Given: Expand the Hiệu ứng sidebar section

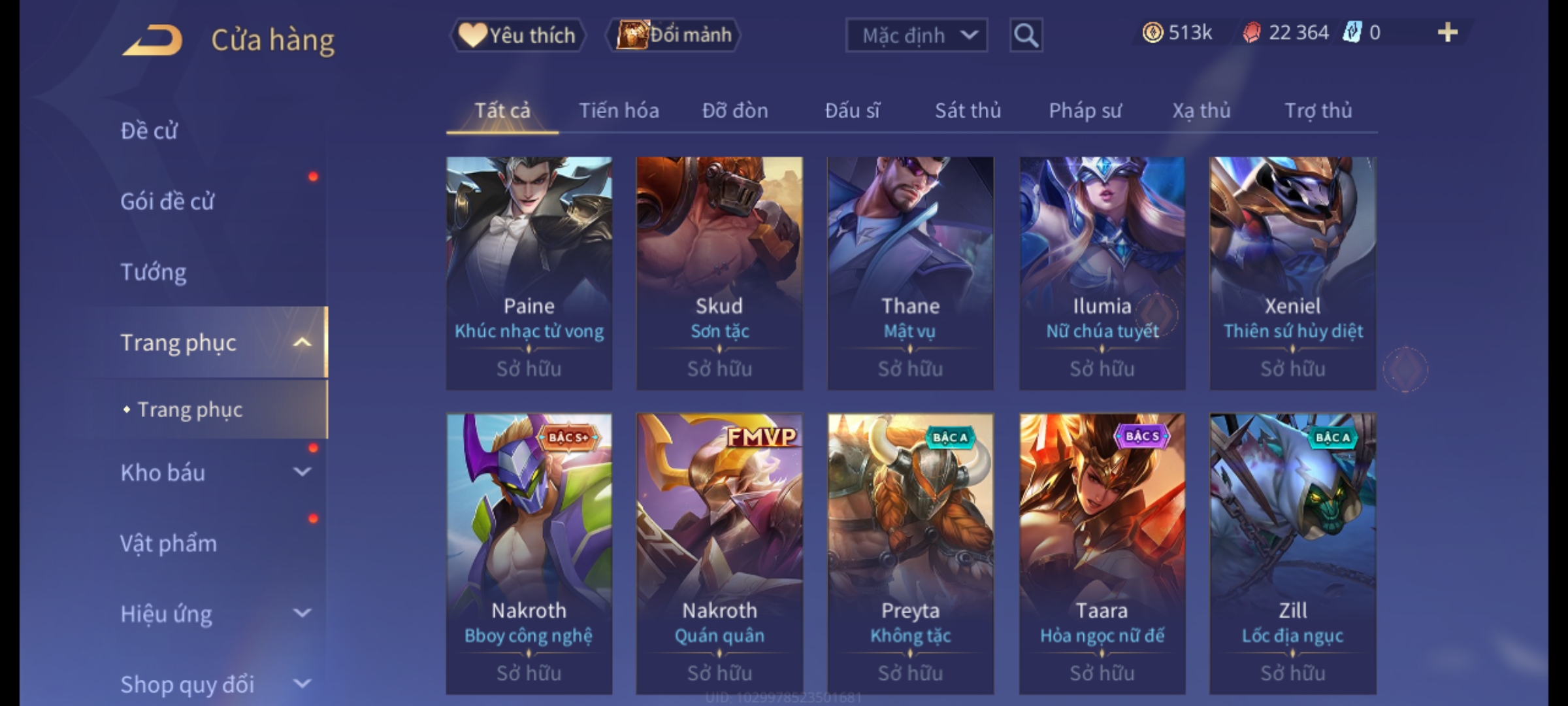Looking at the screenshot, I should (x=302, y=613).
